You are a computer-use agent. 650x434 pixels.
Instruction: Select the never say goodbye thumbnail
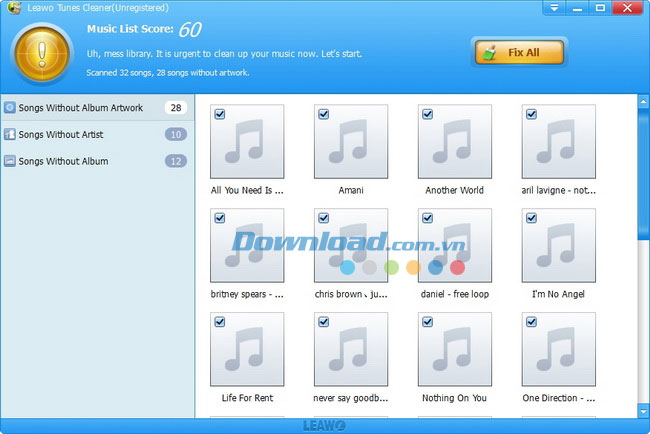pos(351,349)
